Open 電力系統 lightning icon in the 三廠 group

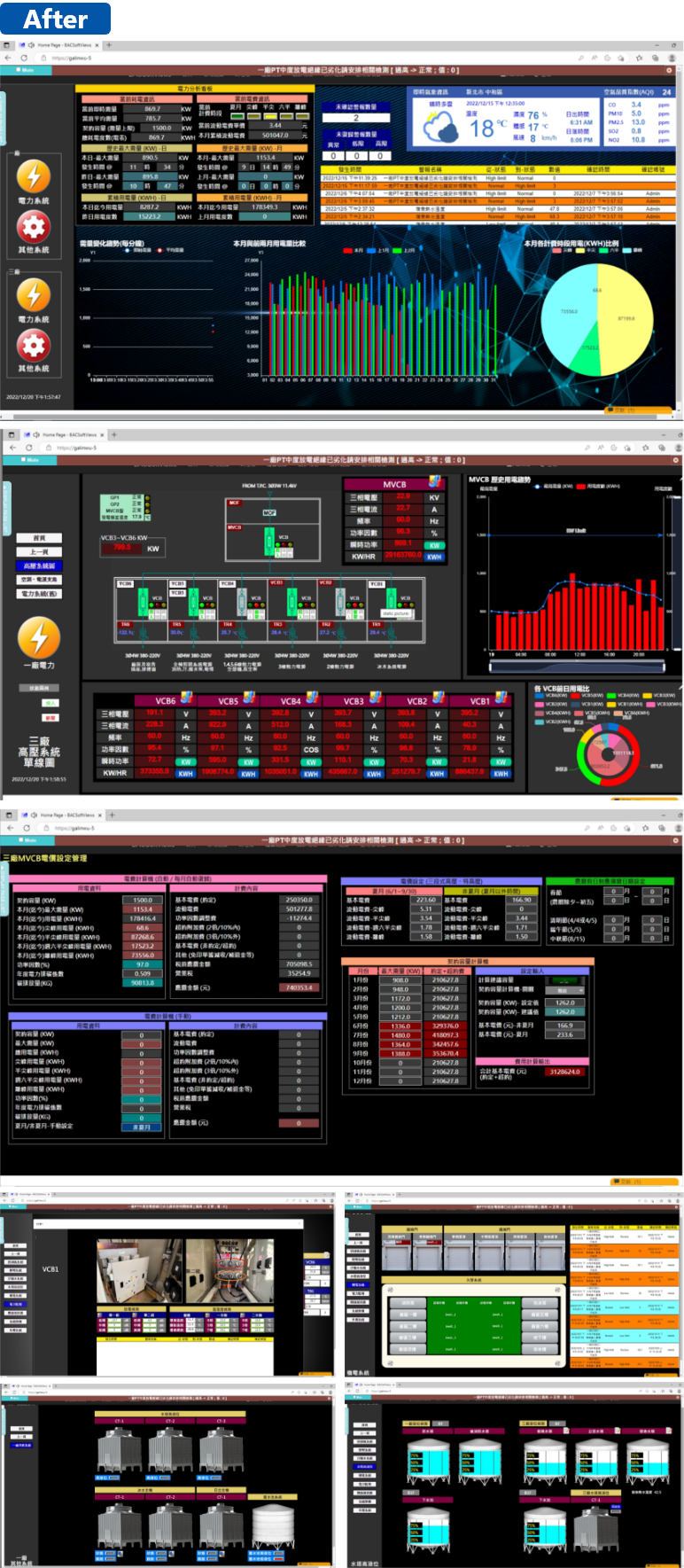[33, 294]
